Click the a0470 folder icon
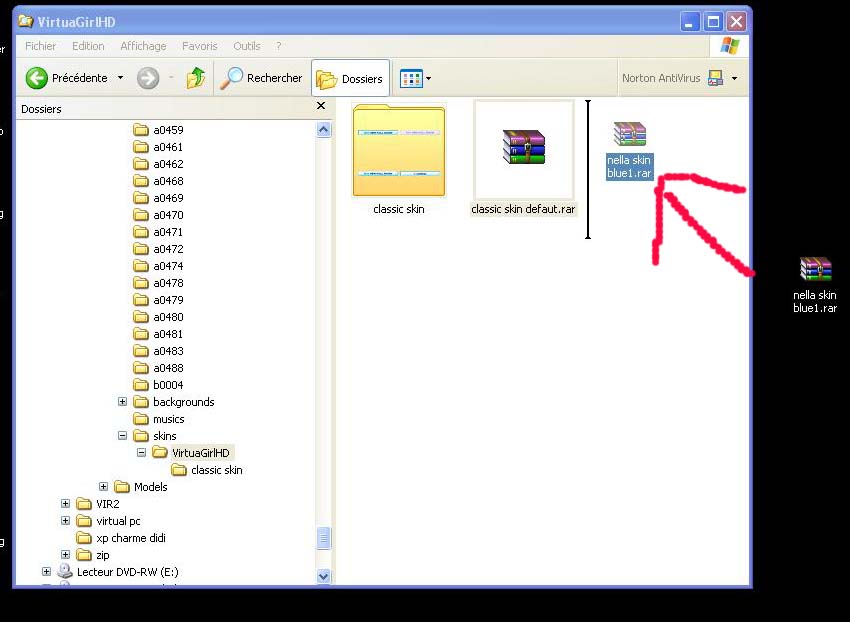 [x=141, y=215]
